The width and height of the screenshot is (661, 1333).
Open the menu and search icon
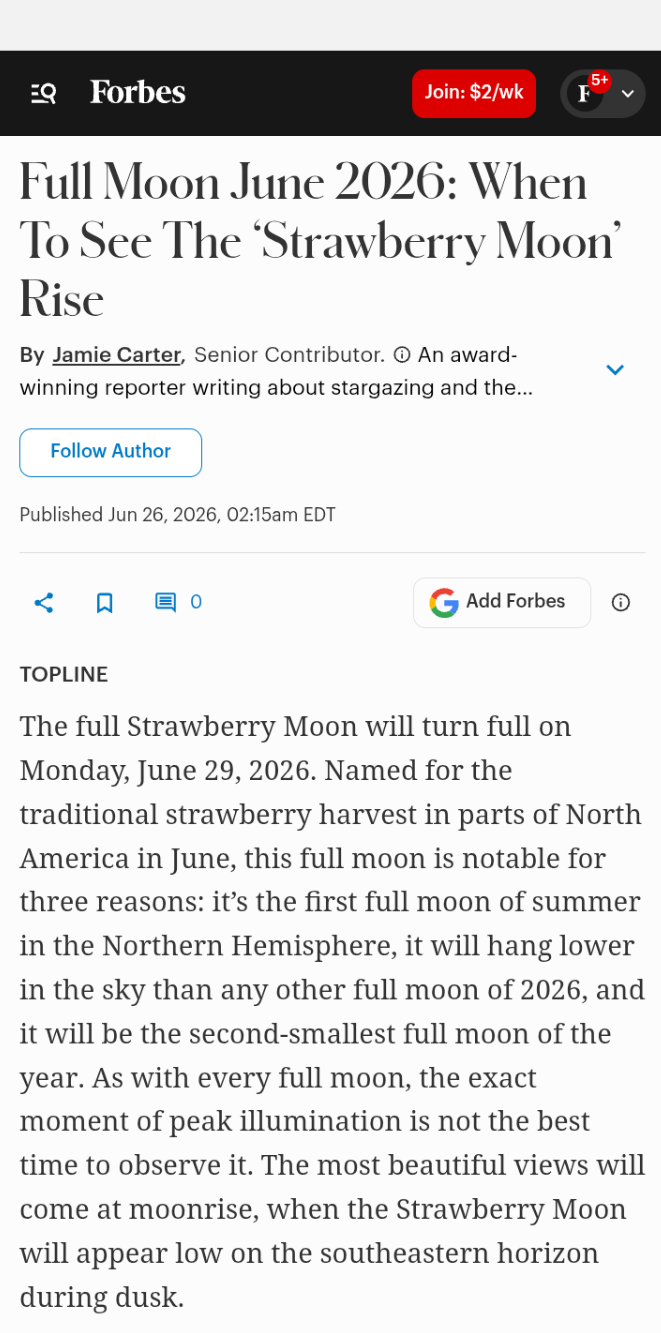click(x=43, y=93)
